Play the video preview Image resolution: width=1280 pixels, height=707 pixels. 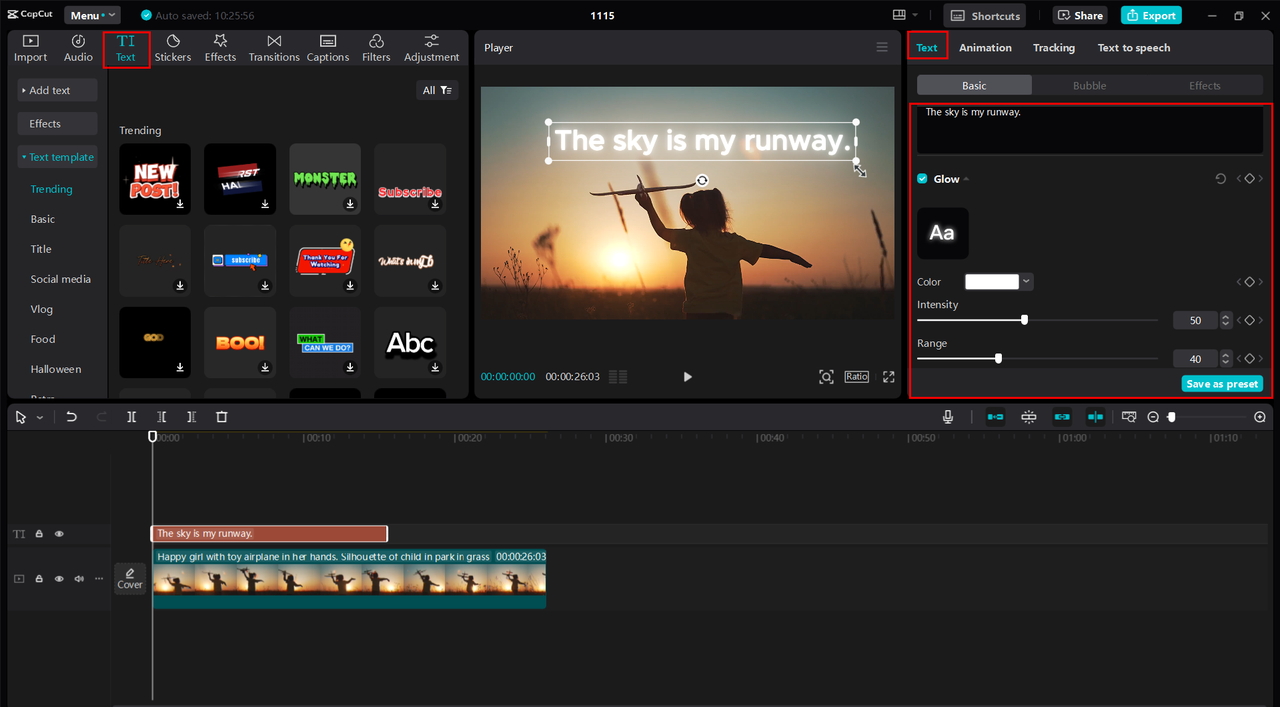point(687,377)
